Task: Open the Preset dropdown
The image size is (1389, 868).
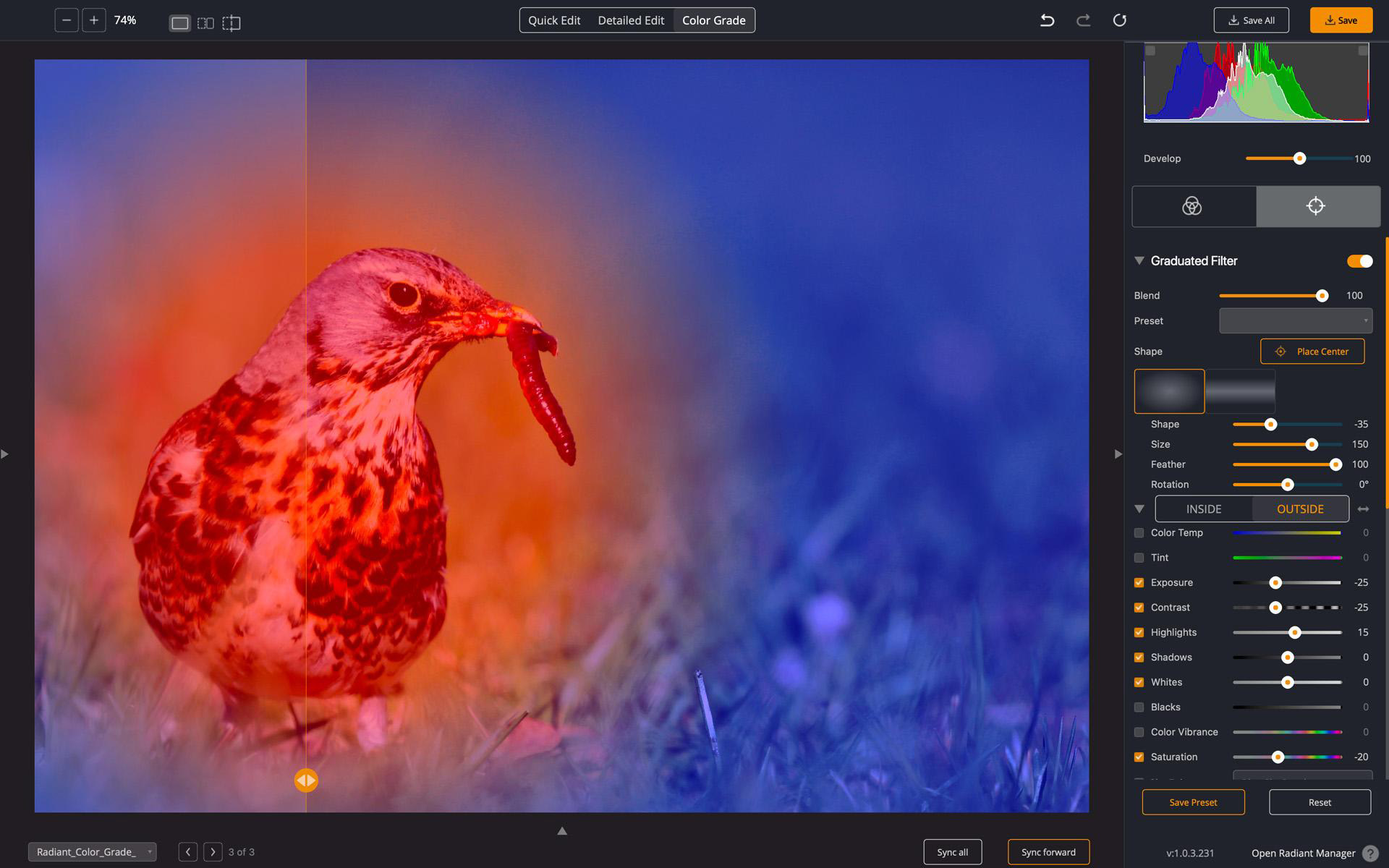Action: point(1295,320)
